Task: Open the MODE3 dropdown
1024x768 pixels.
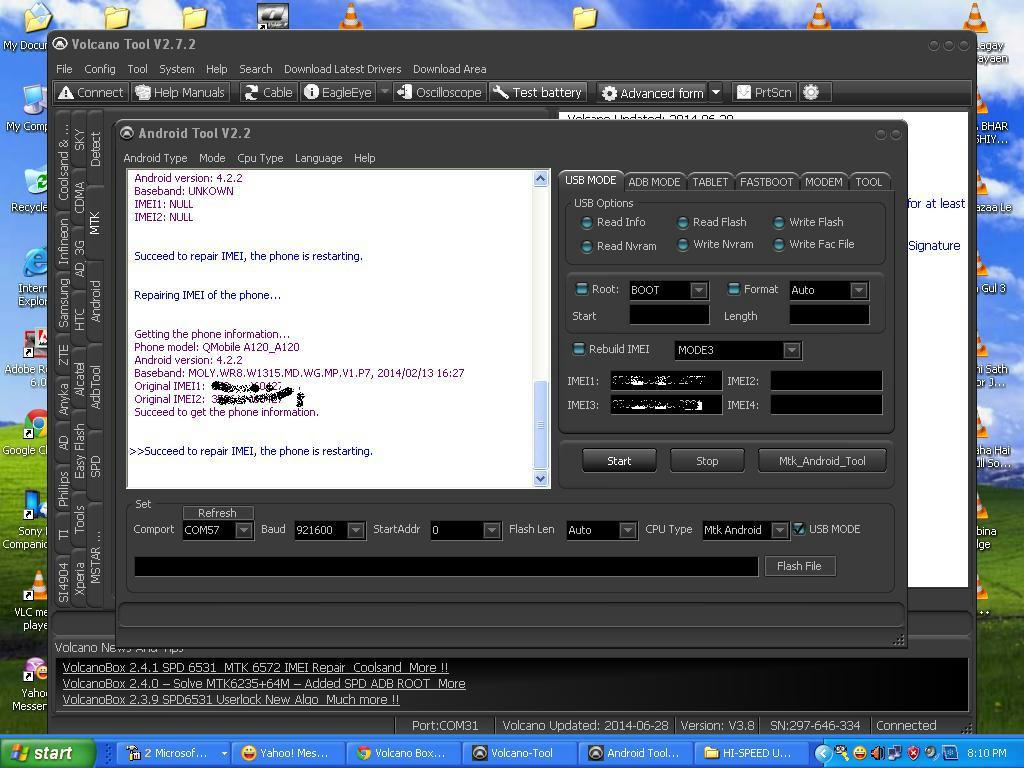Action: point(792,350)
